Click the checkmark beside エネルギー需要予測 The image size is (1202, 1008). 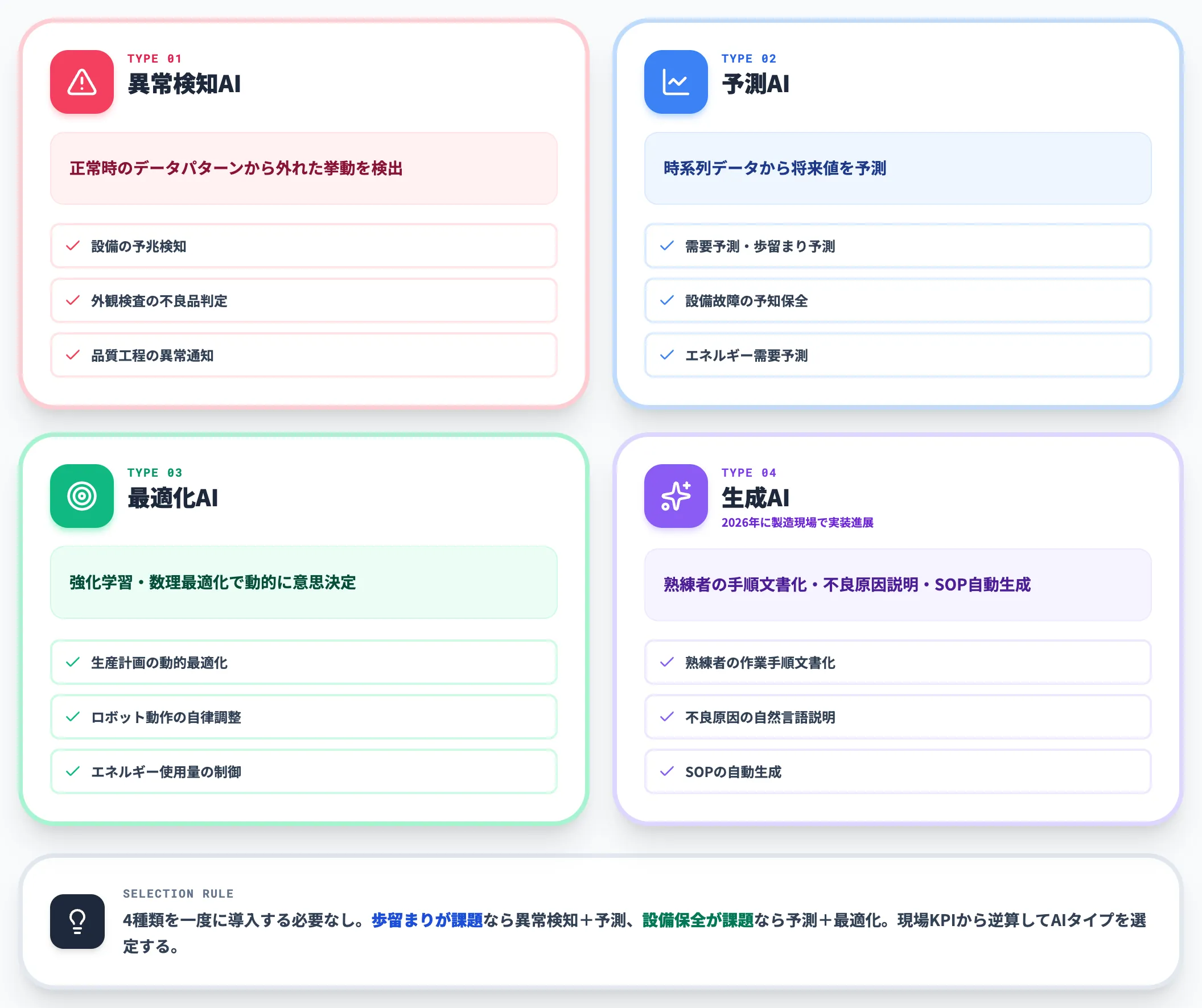click(667, 356)
